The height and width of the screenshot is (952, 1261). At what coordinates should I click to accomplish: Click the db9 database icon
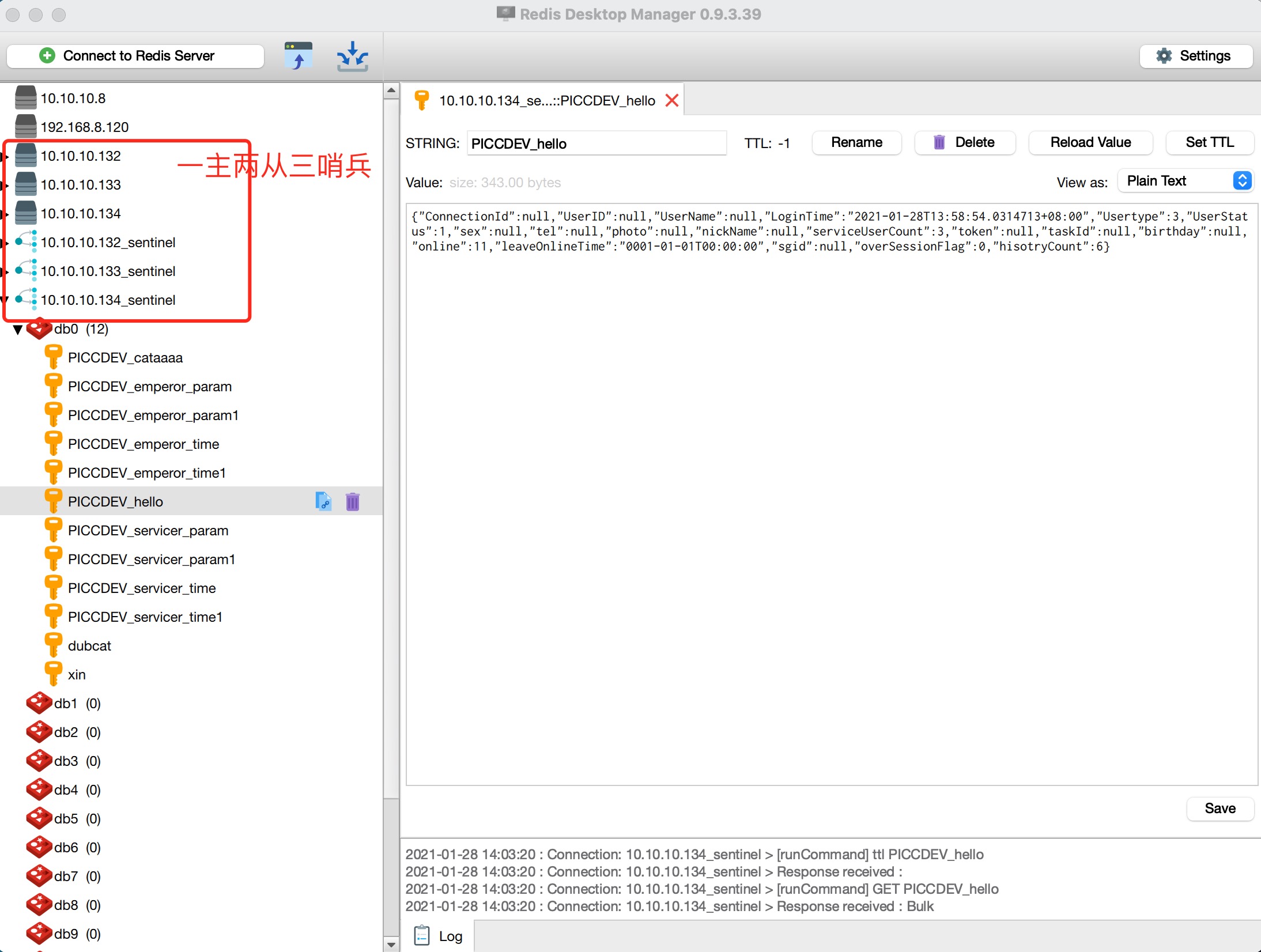(x=39, y=934)
